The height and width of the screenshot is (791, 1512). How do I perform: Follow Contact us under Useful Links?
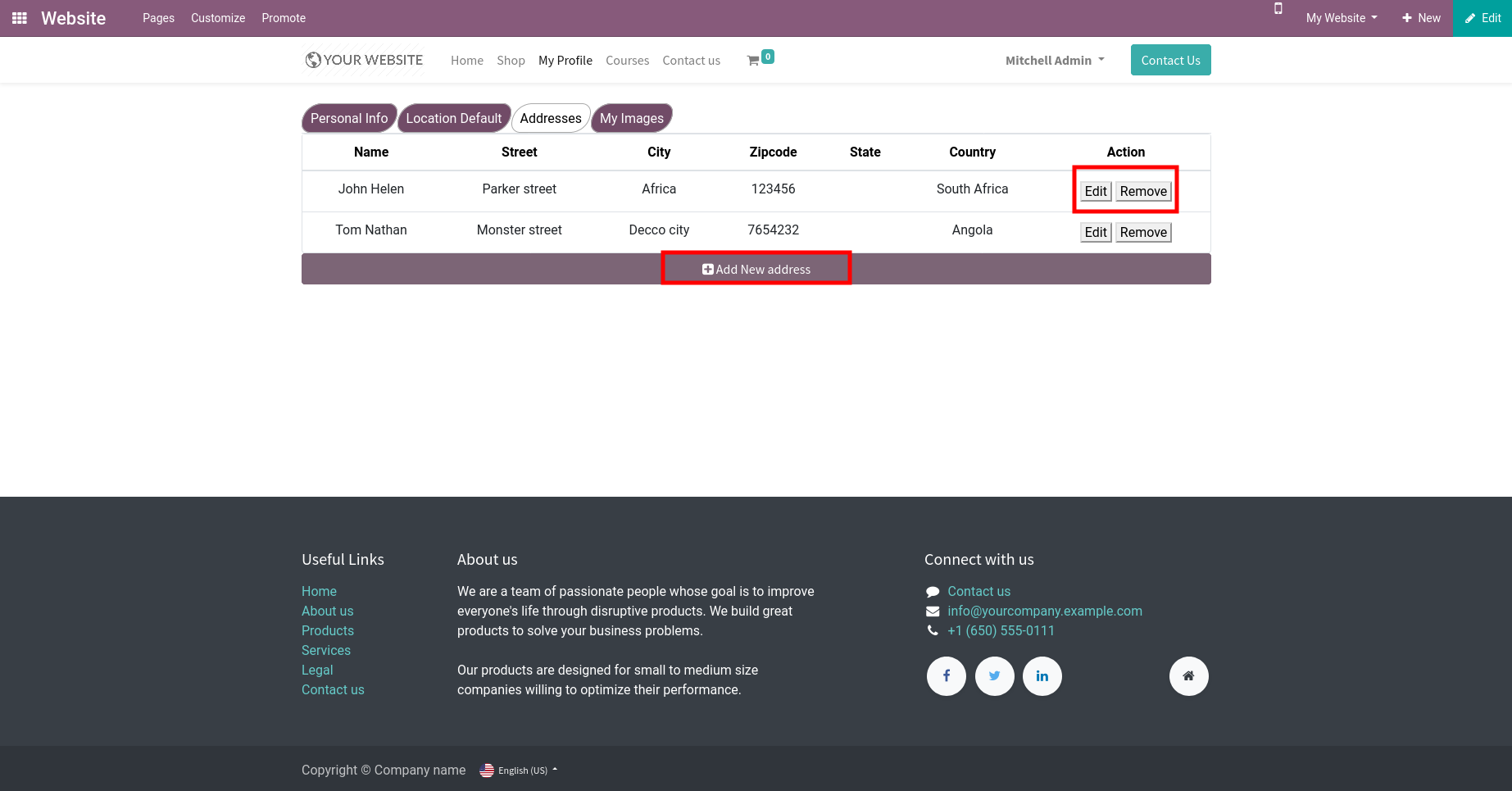pyautogui.click(x=333, y=689)
